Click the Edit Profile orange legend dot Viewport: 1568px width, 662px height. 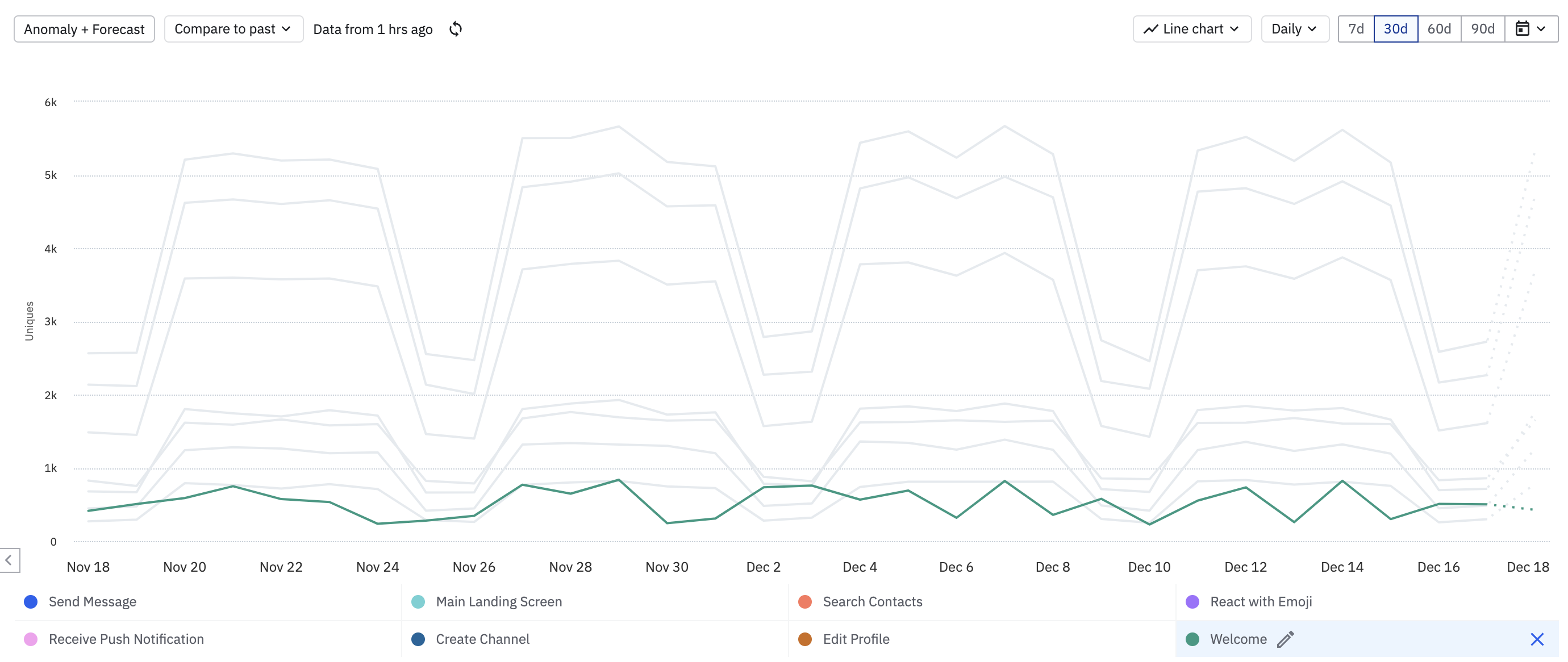click(x=804, y=639)
